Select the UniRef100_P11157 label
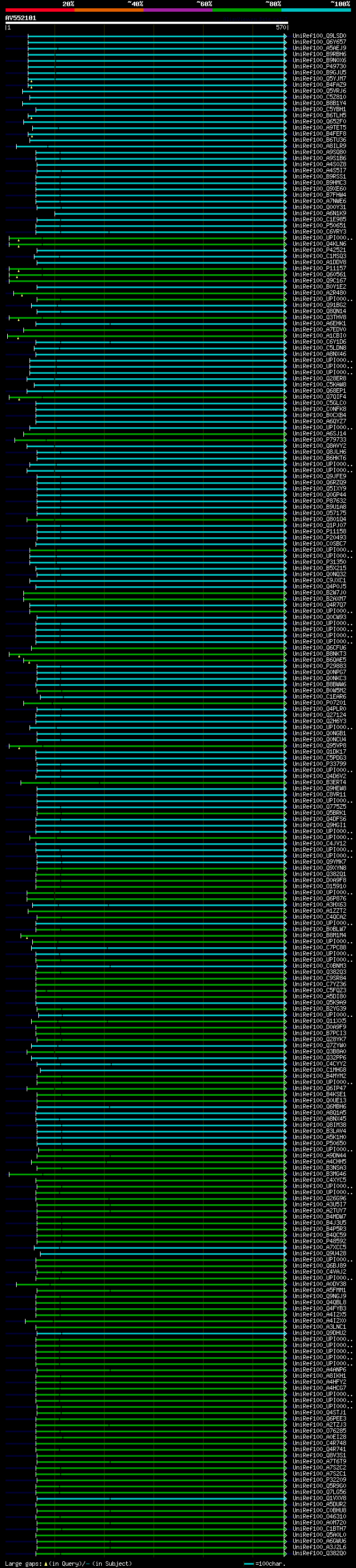This screenshot has height=1568, width=356. pyautogui.click(x=319, y=269)
